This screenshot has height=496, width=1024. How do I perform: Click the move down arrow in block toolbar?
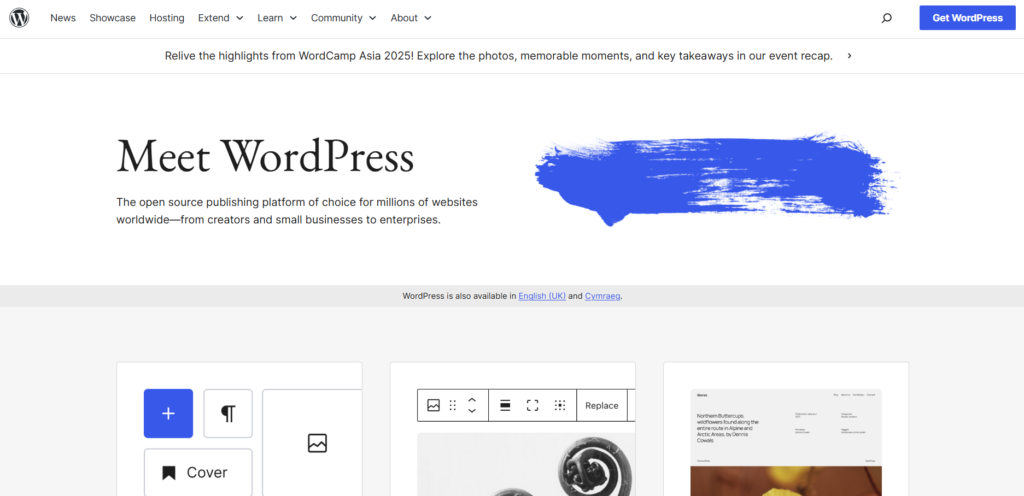coord(472,411)
